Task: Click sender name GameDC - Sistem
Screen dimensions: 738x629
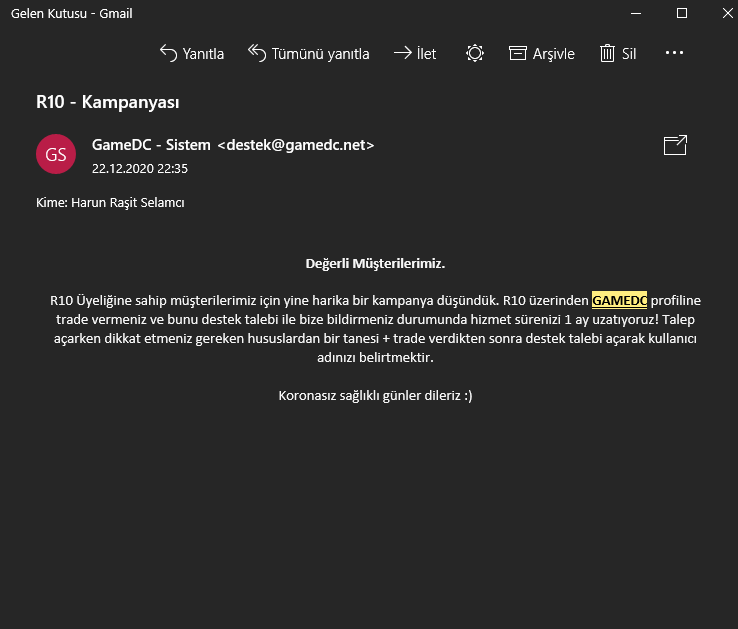Action: tap(151, 145)
